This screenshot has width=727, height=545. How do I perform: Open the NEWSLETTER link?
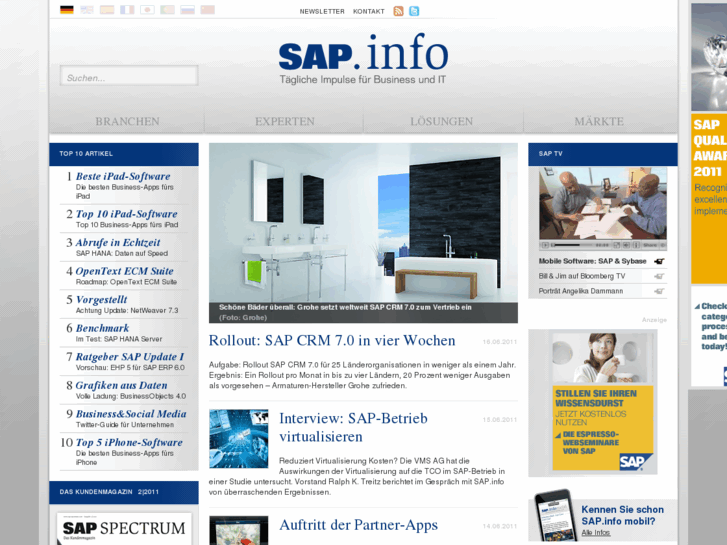322,12
